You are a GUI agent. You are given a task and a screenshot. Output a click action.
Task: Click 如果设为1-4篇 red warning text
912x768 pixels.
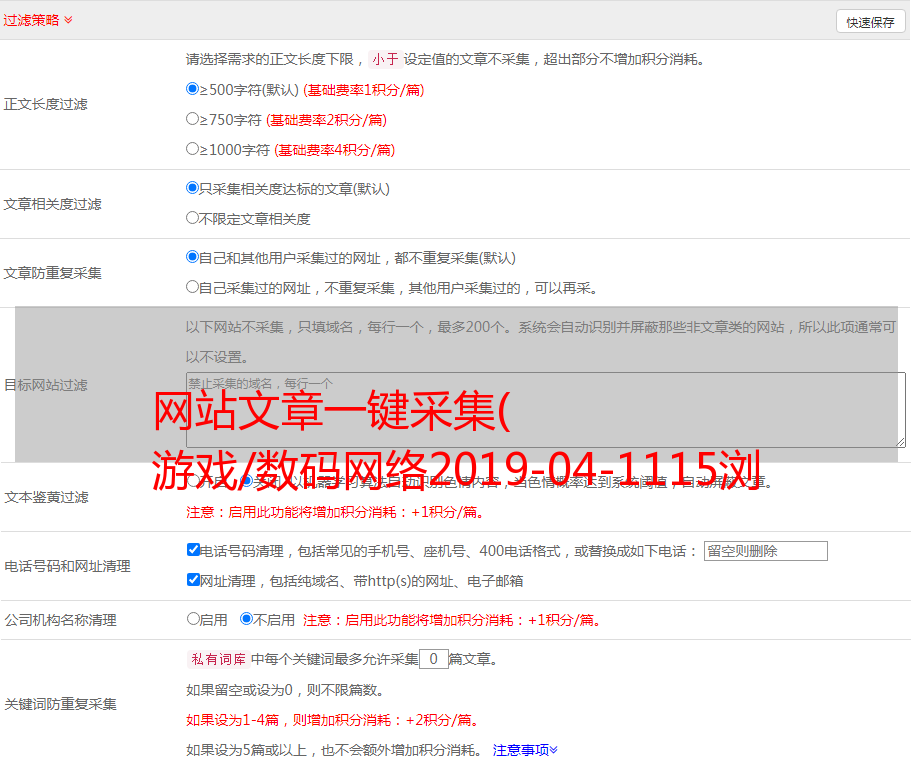coord(333,720)
